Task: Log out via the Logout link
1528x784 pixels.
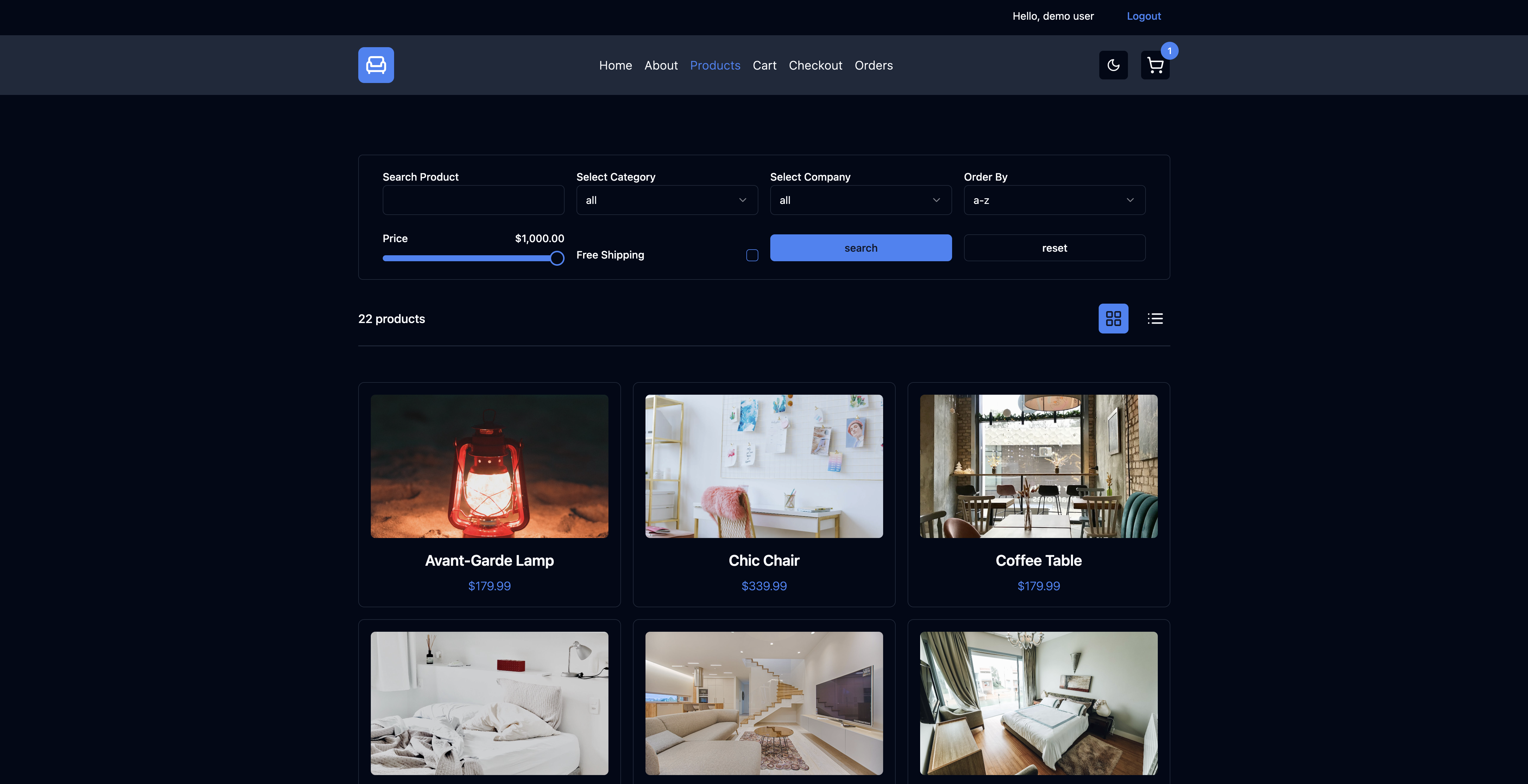Action: click(x=1144, y=16)
